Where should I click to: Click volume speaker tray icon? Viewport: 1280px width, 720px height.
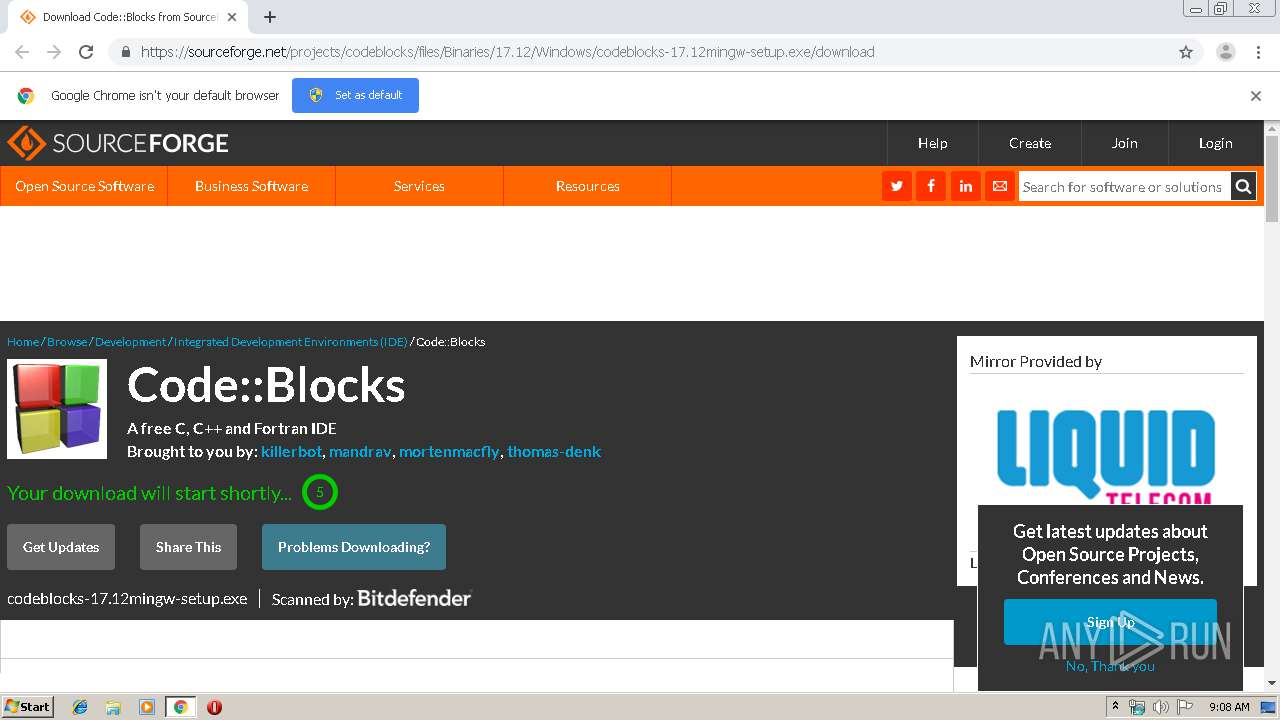[x=1161, y=707]
